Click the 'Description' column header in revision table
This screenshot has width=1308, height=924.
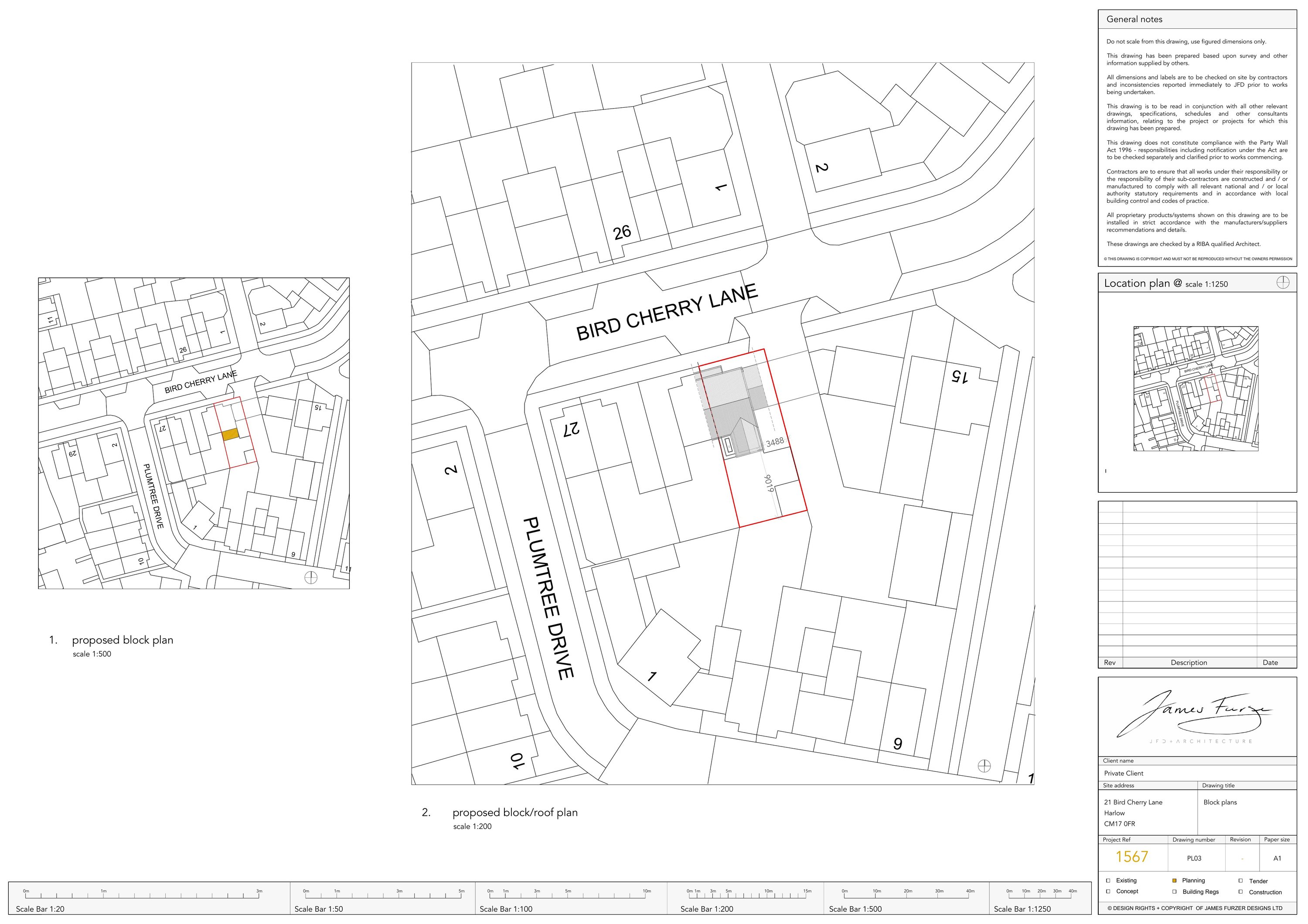(x=1189, y=662)
